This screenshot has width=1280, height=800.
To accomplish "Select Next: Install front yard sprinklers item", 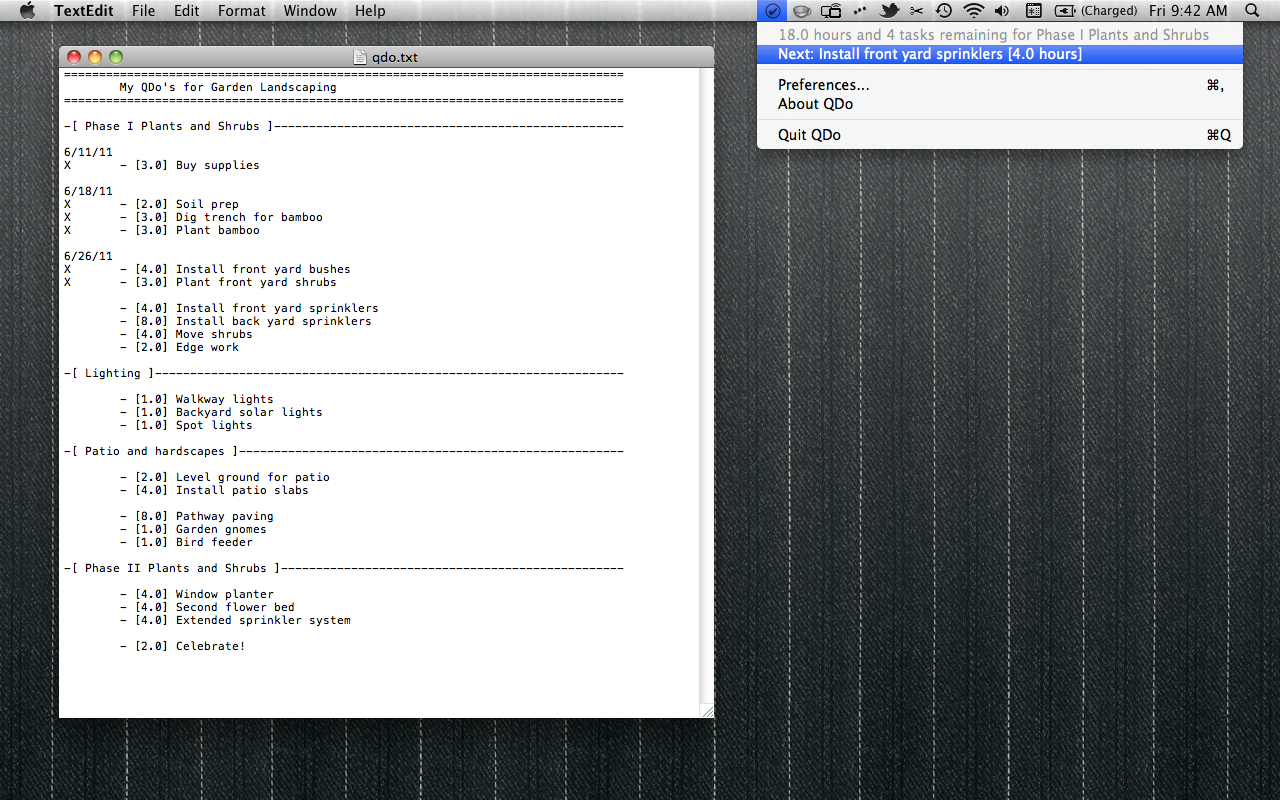I will click(1000, 54).
